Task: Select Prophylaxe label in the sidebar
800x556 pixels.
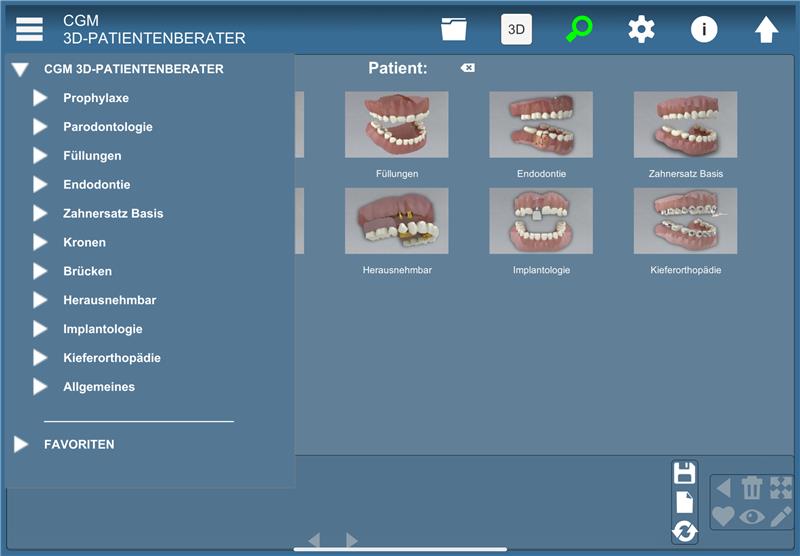Action: point(96,98)
